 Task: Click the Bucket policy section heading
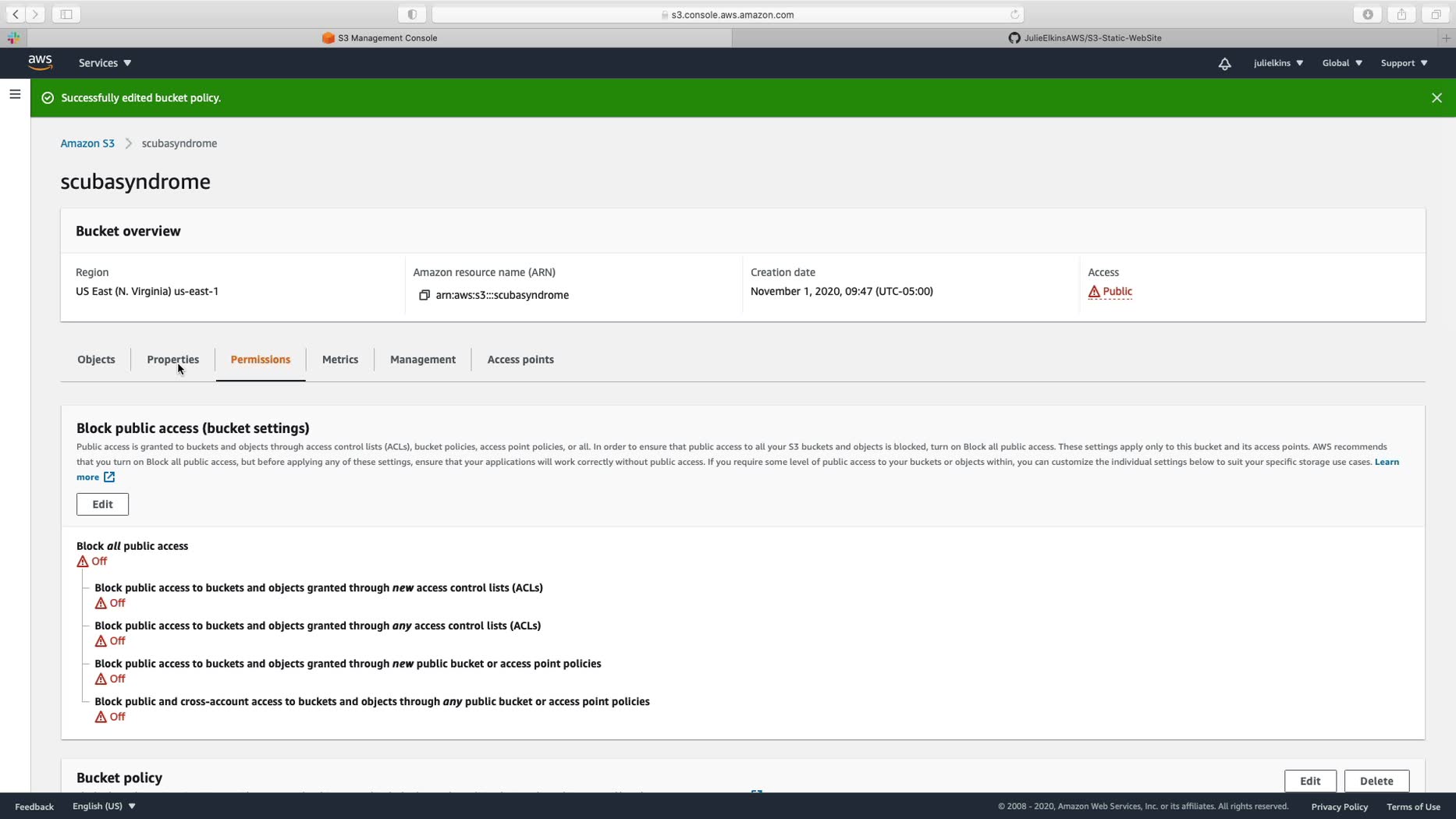pyautogui.click(x=119, y=778)
